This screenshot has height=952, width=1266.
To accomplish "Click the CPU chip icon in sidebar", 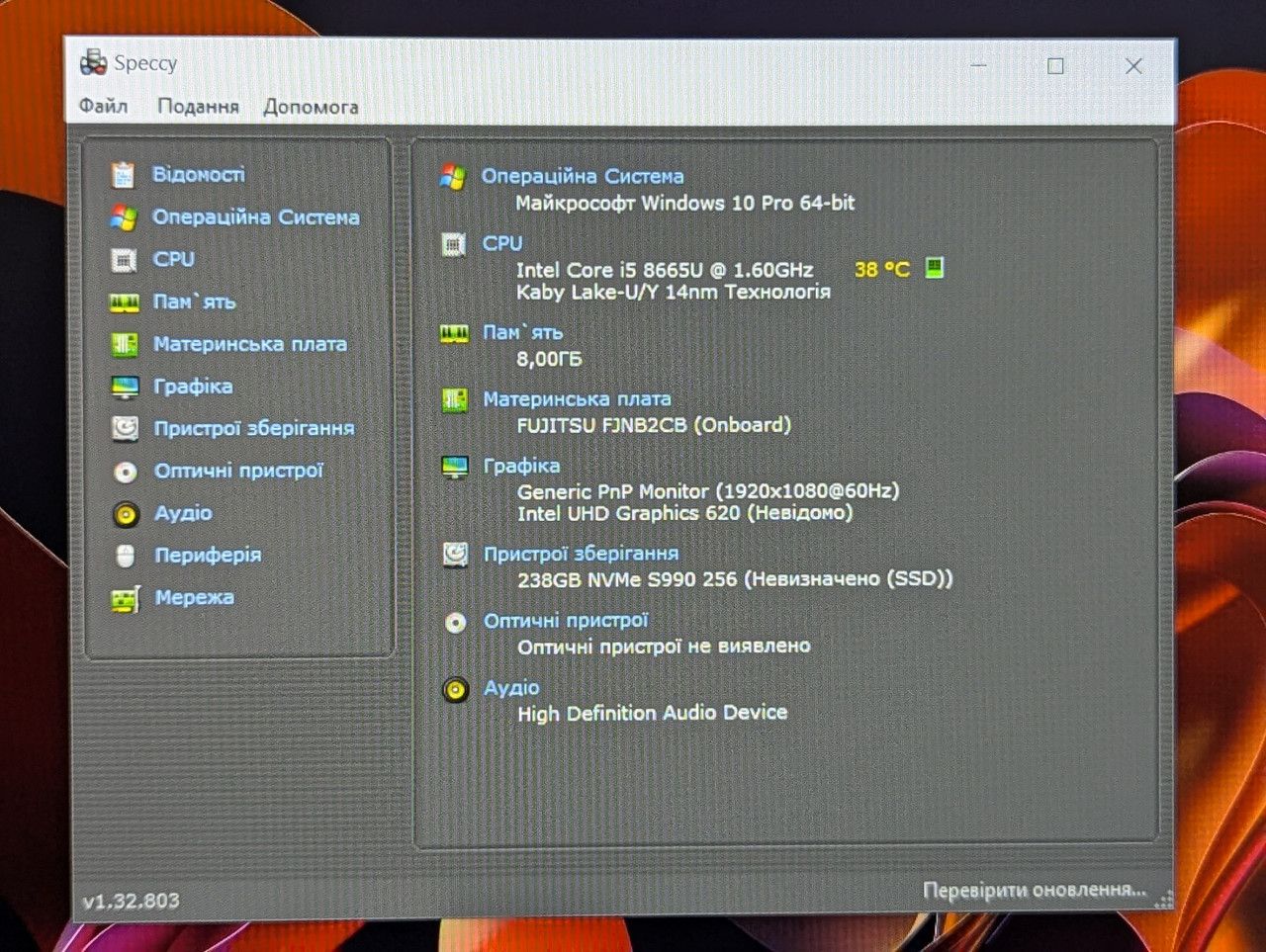I will (x=124, y=260).
